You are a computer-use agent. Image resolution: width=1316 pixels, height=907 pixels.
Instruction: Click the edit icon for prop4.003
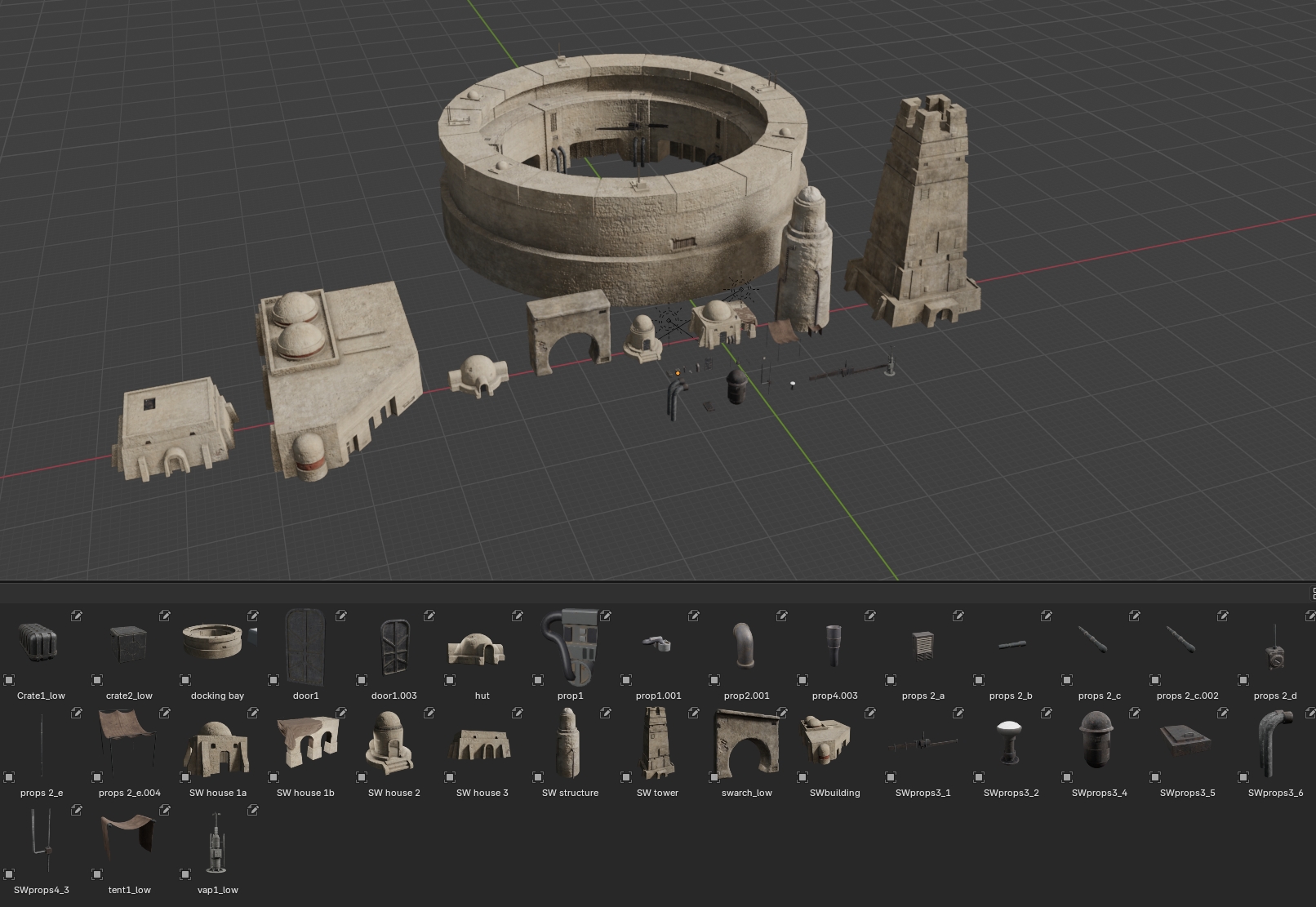(870, 616)
